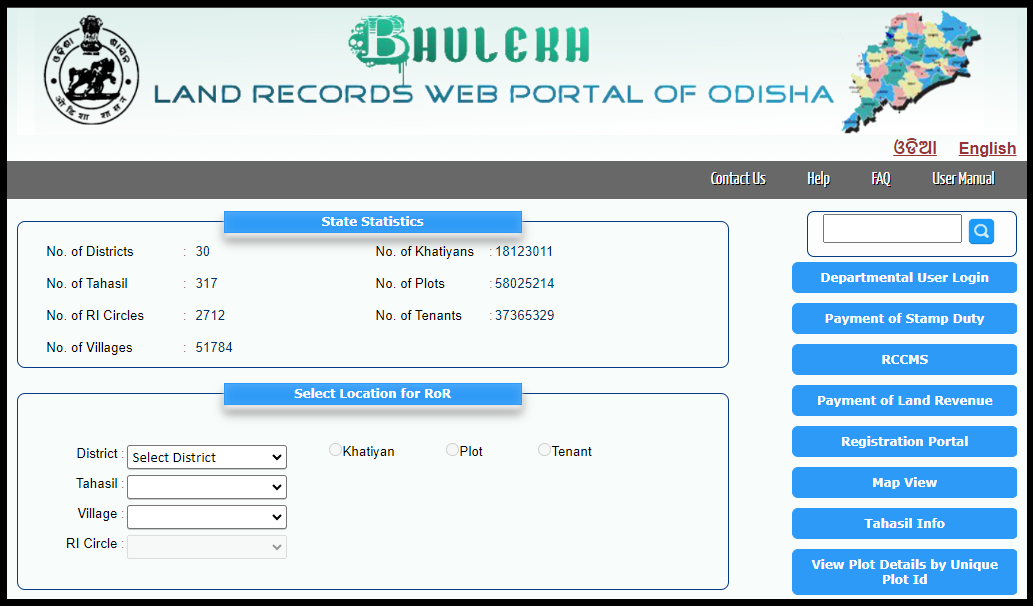Screen dimensions: 1033x606
Task: Focus the search text field
Action: pyautogui.click(x=892, y=229)
